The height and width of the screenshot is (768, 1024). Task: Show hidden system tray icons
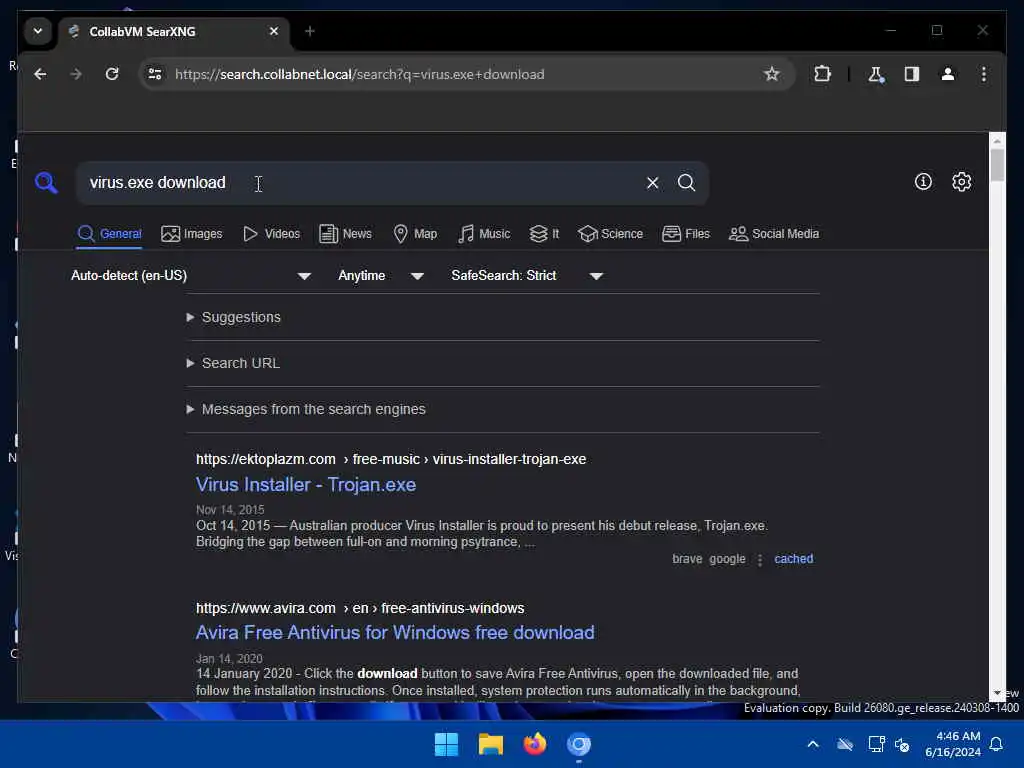point(813,744)
